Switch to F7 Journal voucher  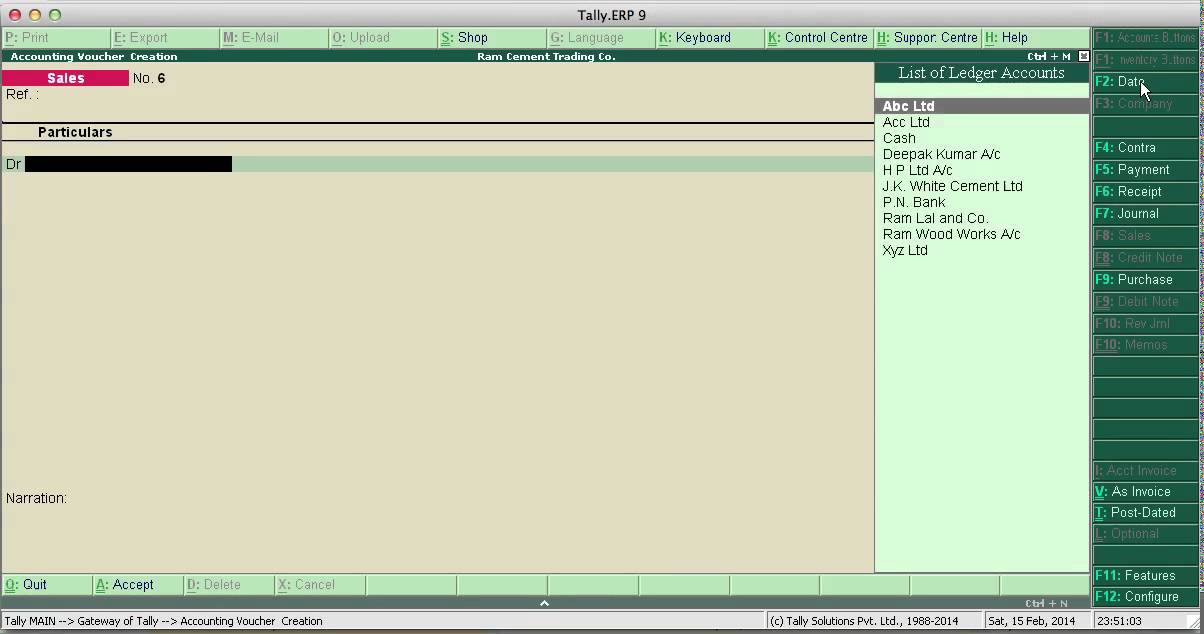coord(1145,214)
